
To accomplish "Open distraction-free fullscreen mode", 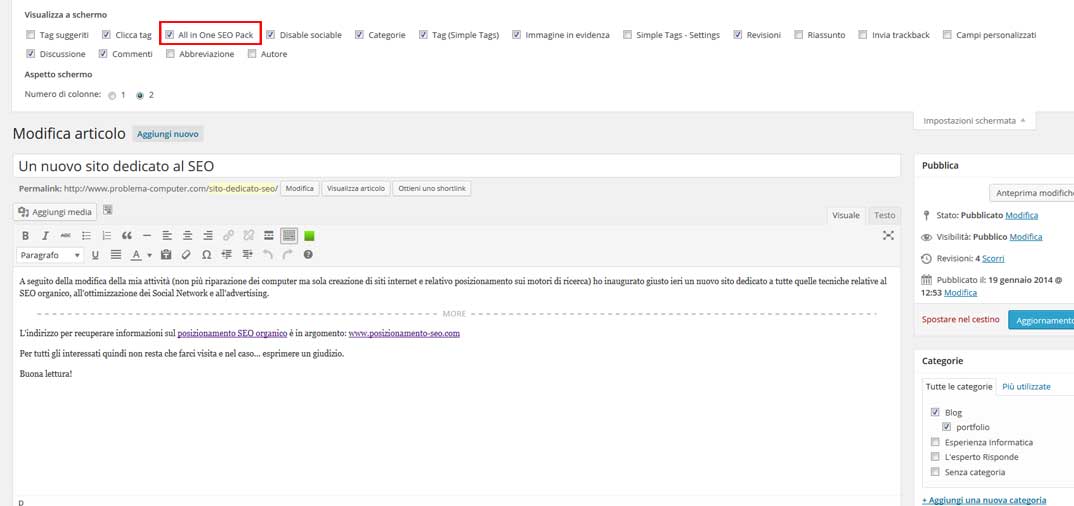I will [888, 236].
